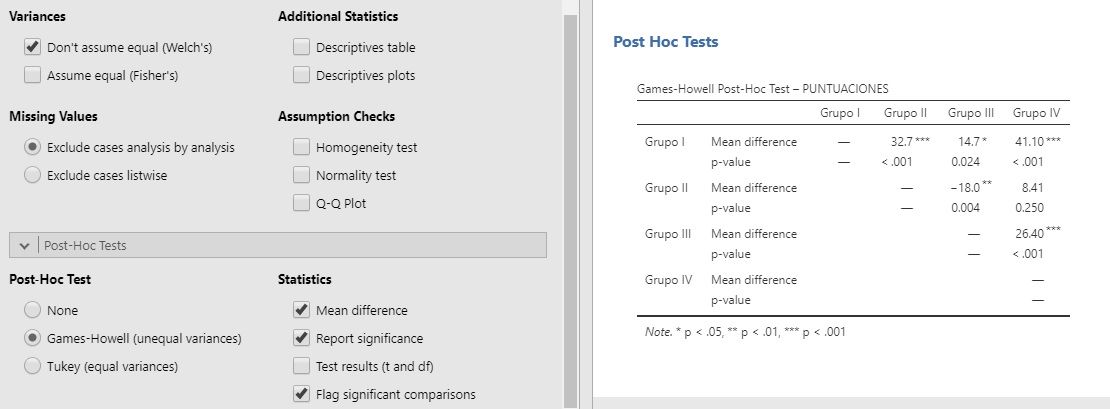
Task: Choose Tukey (equal variances) post-hoc test
Action: click(x=32, y=366)
